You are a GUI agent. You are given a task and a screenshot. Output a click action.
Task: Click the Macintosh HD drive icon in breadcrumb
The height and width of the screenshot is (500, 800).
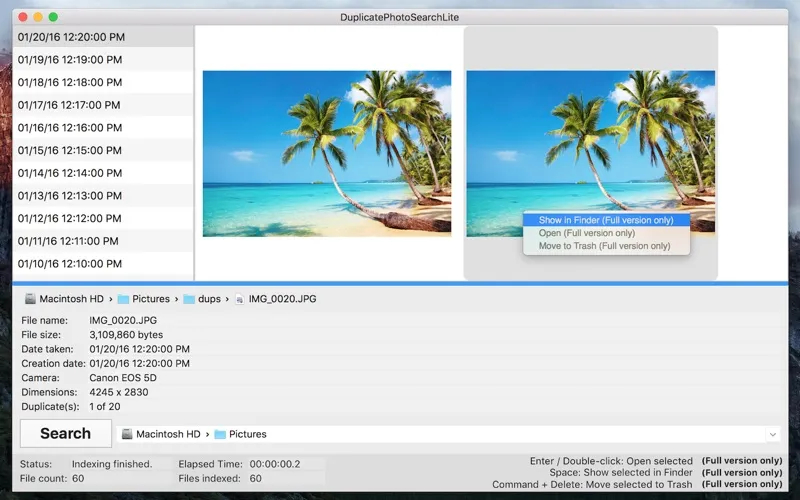coord(30,299)
